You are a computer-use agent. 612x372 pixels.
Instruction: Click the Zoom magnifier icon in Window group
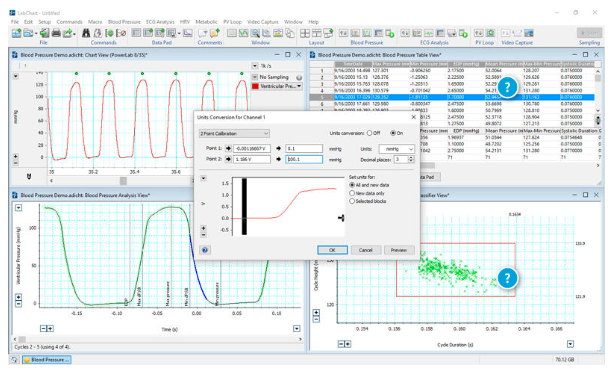pyautogui.click(x=255, y=33)
